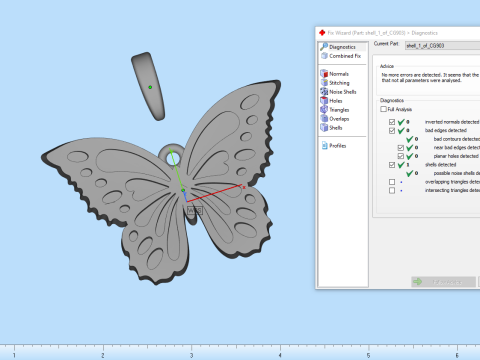480x360 pixels.
Task: Toggle the inverted normals detection checkbox
Action: (392, 122)
